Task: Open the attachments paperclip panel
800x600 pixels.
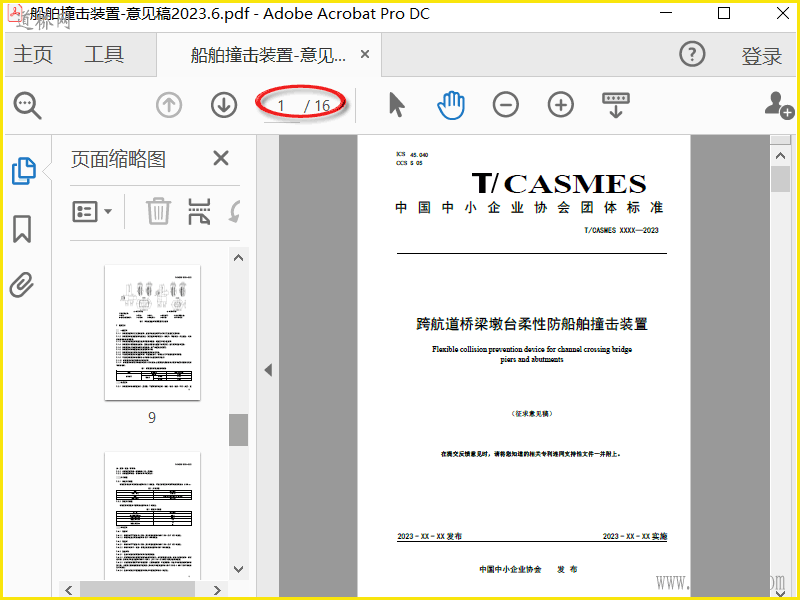Action: 22,285
